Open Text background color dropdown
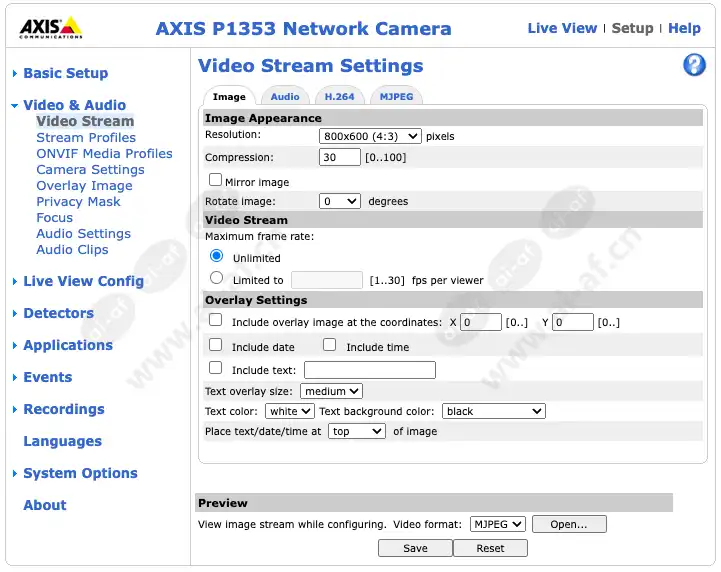 (x=493, y=411)
